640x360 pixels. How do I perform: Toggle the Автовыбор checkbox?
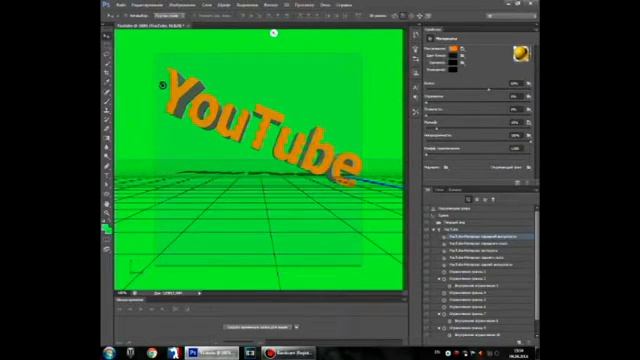(x=127, y=16)
